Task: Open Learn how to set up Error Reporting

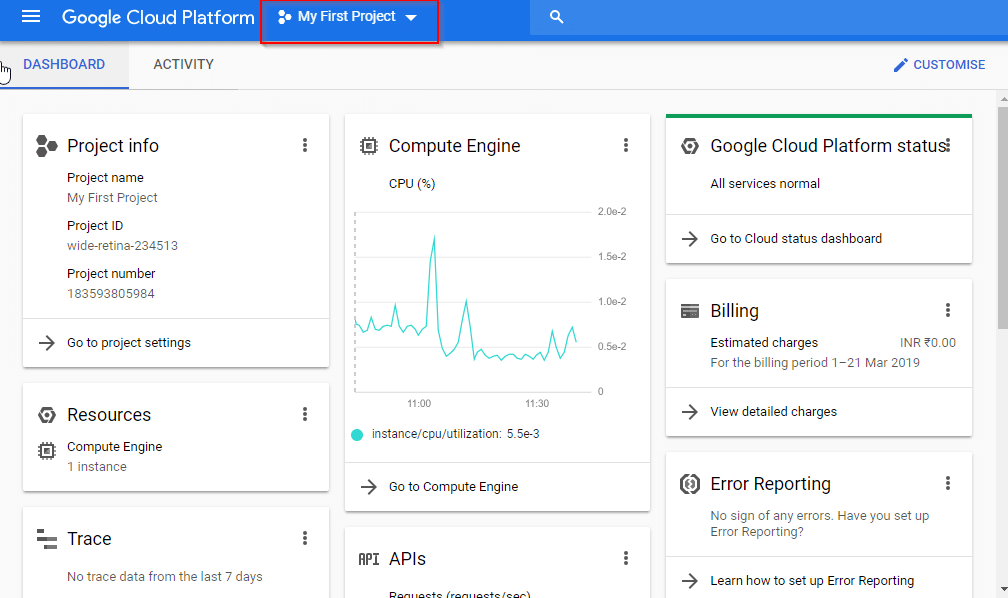Action: click(x=812, y=581)
